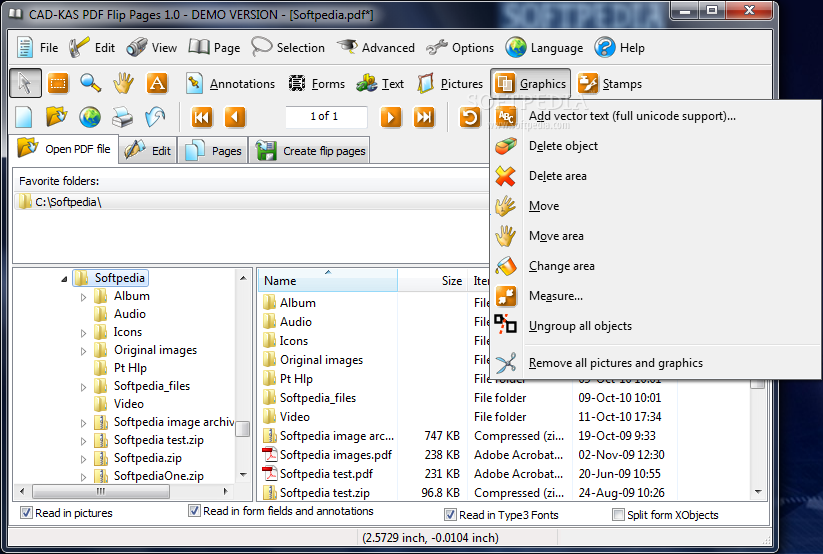Expand Softpedia.zip node in tree

pyautogui.click(x=83, y=459)
